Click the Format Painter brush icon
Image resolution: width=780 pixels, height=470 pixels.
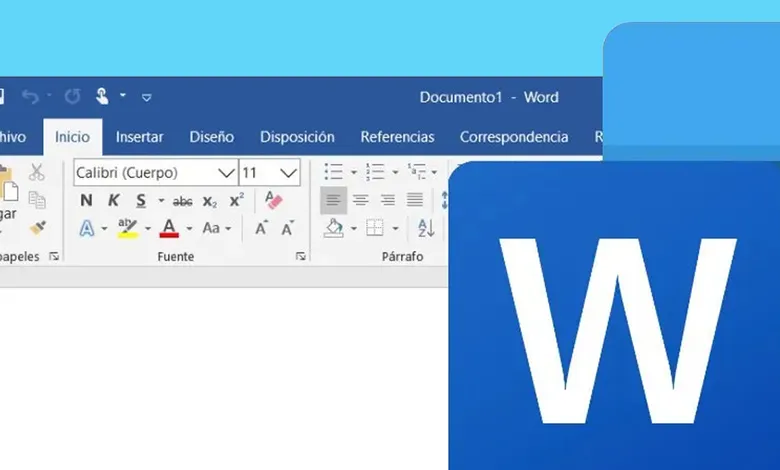click(x=38, y=228)
